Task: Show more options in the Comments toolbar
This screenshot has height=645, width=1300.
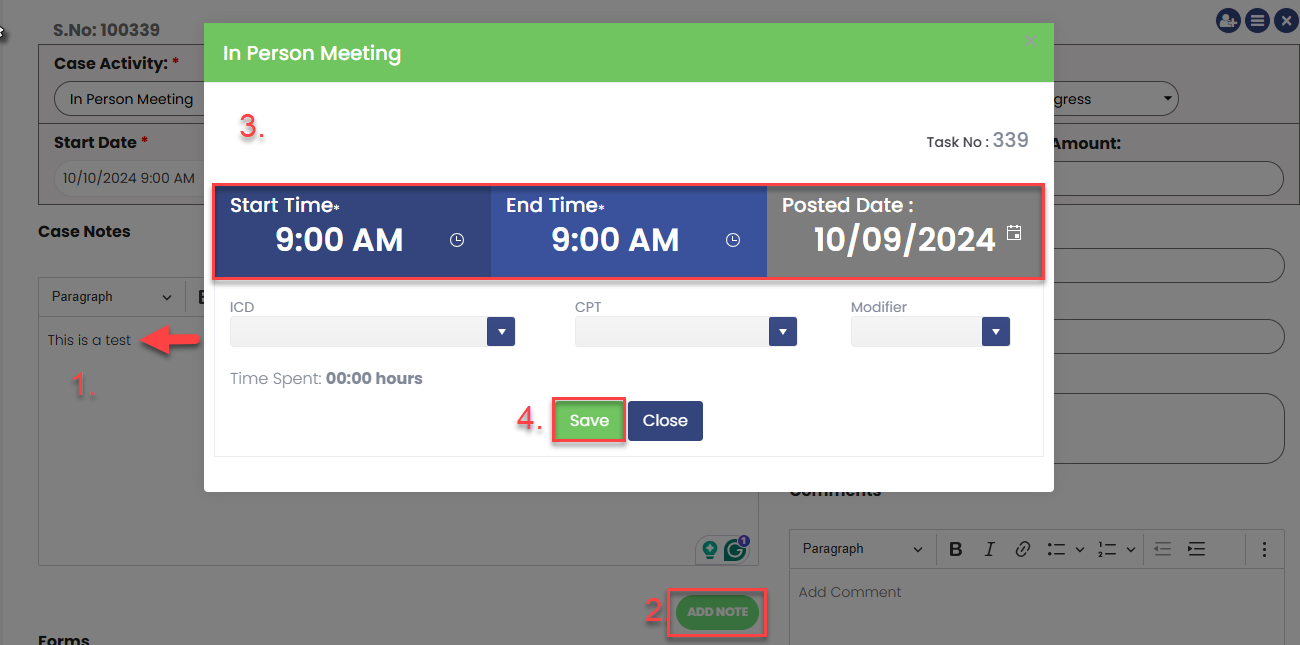Action: 1264,549
